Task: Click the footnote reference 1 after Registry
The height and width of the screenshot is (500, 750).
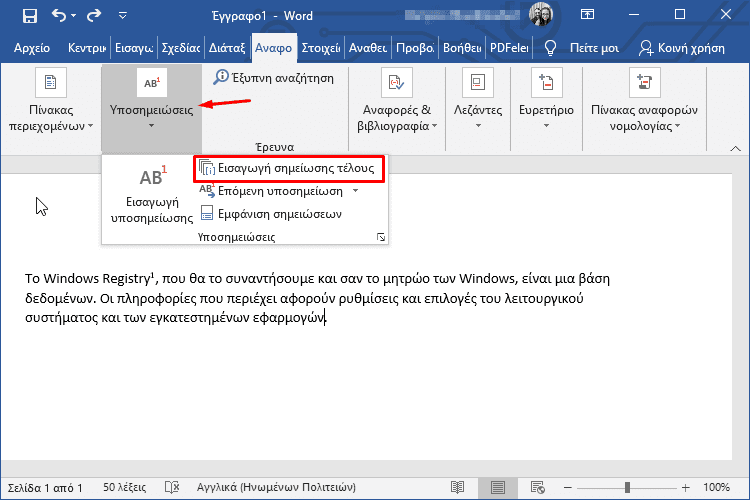Action: point(153,275)
